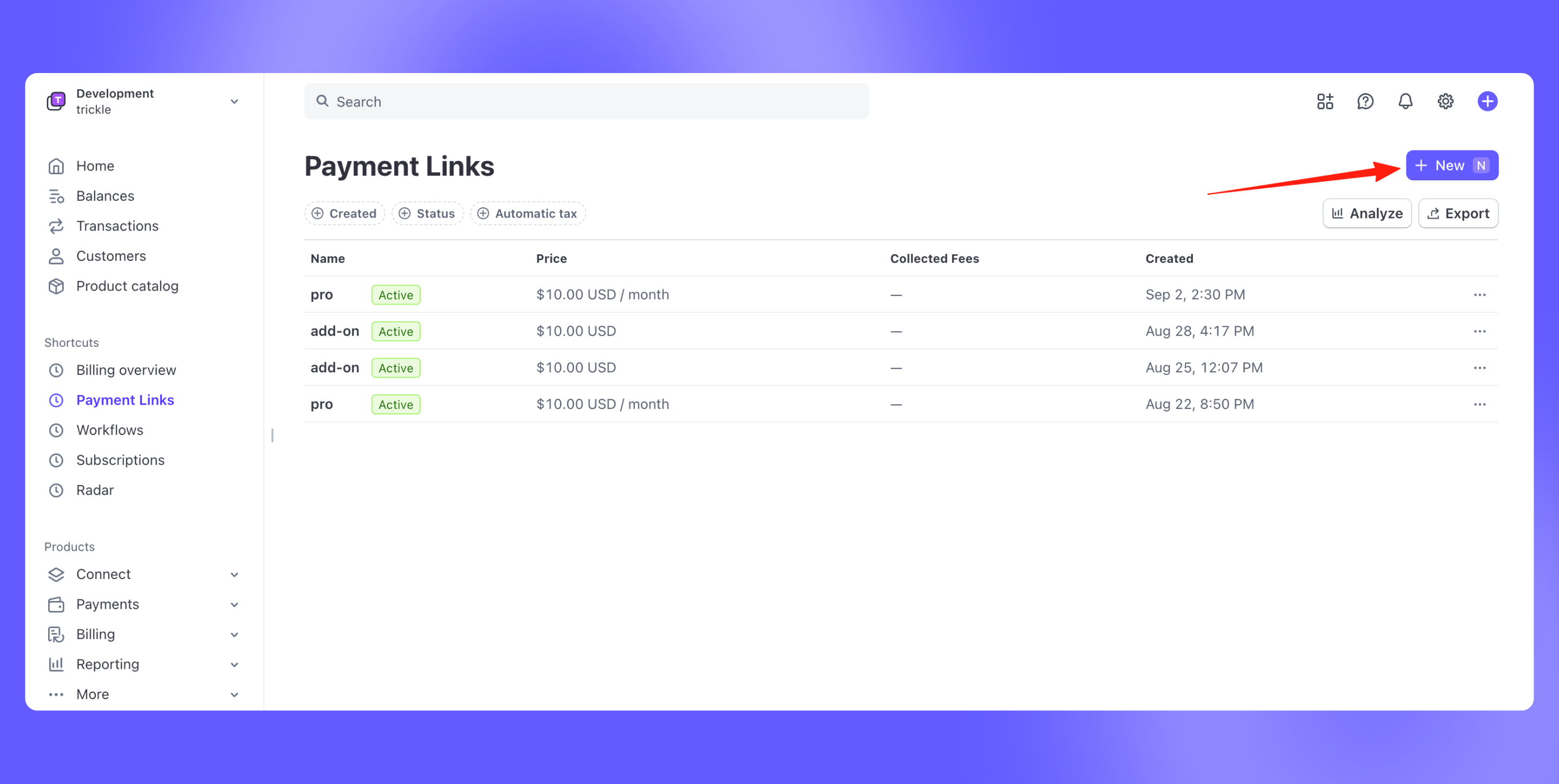The height and width of the screenshot is (784, 1559).
Task: Open Transactions in the sidebar
Action: tap(117, 226)
